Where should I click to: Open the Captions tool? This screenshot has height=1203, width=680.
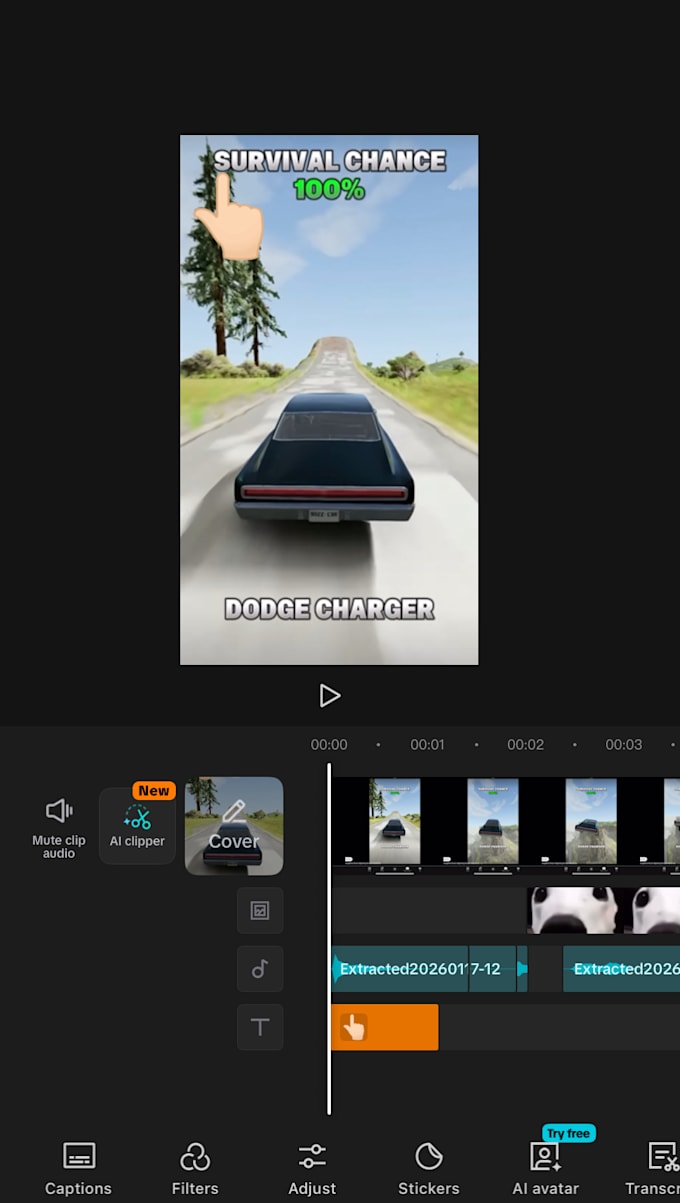(78, 1168)
